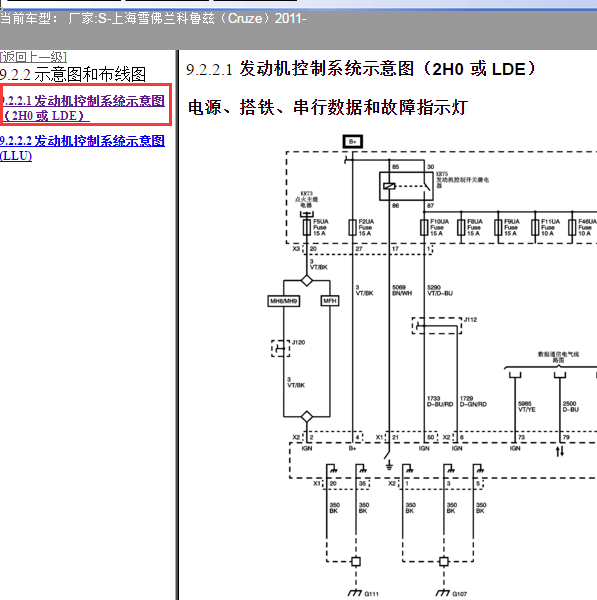Viewport: 597px width, 600px height.
Task: Click subtitle 电源、搭铁、串行数据和故障指示灯
Action: coord(328,108)
